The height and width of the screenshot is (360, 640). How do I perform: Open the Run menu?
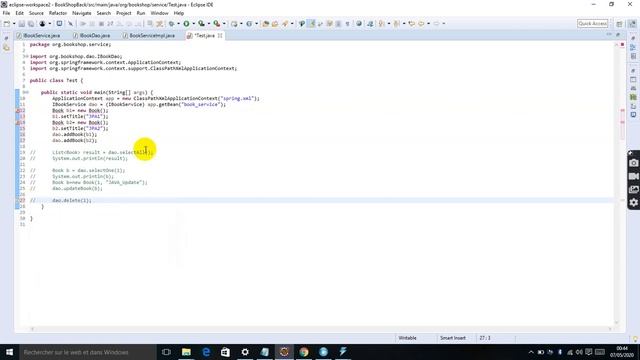141,13
